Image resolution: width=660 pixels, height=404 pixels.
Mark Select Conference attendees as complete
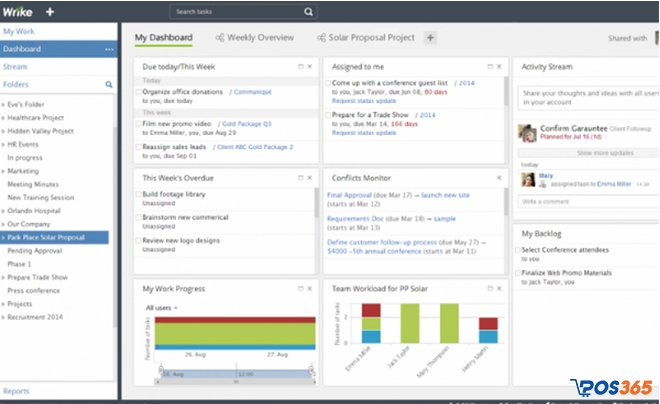click(518, 249)
